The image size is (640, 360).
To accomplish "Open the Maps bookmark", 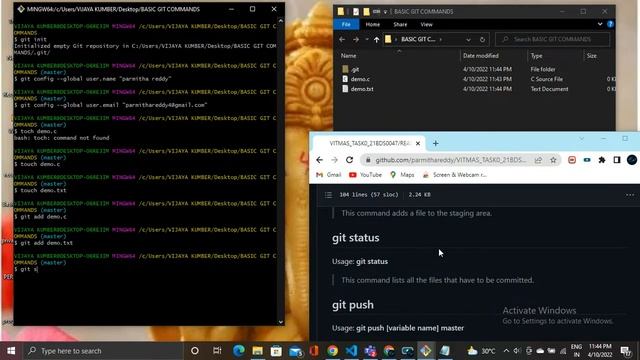I will tap(402, 175).
